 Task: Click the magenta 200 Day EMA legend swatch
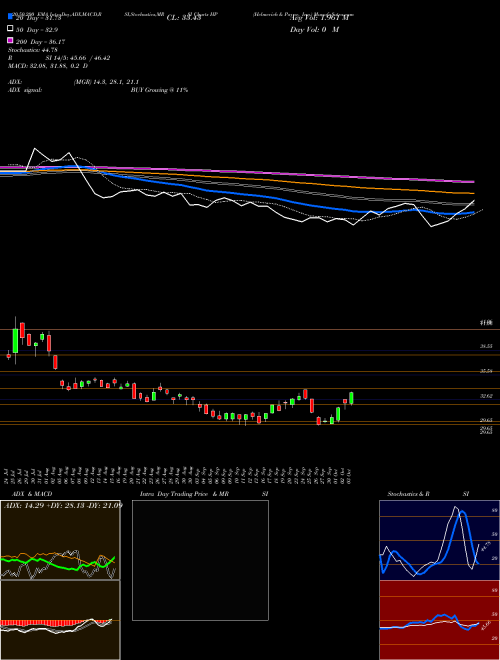pyautogui.click(x=11, y=40)
